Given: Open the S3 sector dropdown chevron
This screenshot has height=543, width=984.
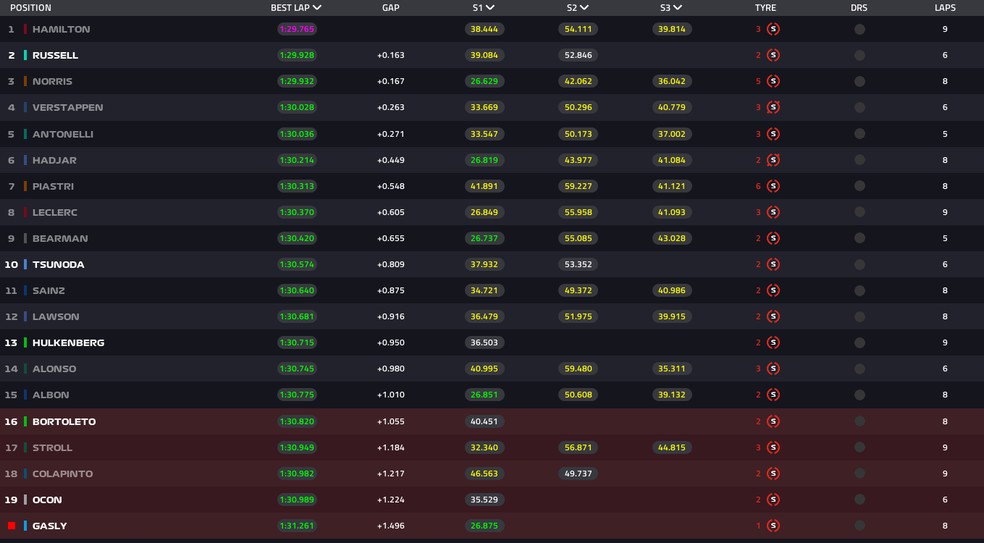Looking at the screenshot, I should point(678,7).
